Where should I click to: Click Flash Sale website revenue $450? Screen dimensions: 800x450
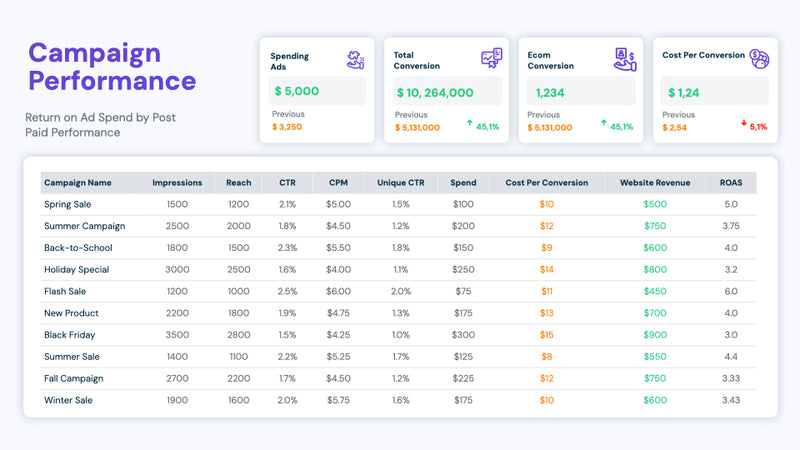pyautogui.click(x=655, y=291)
